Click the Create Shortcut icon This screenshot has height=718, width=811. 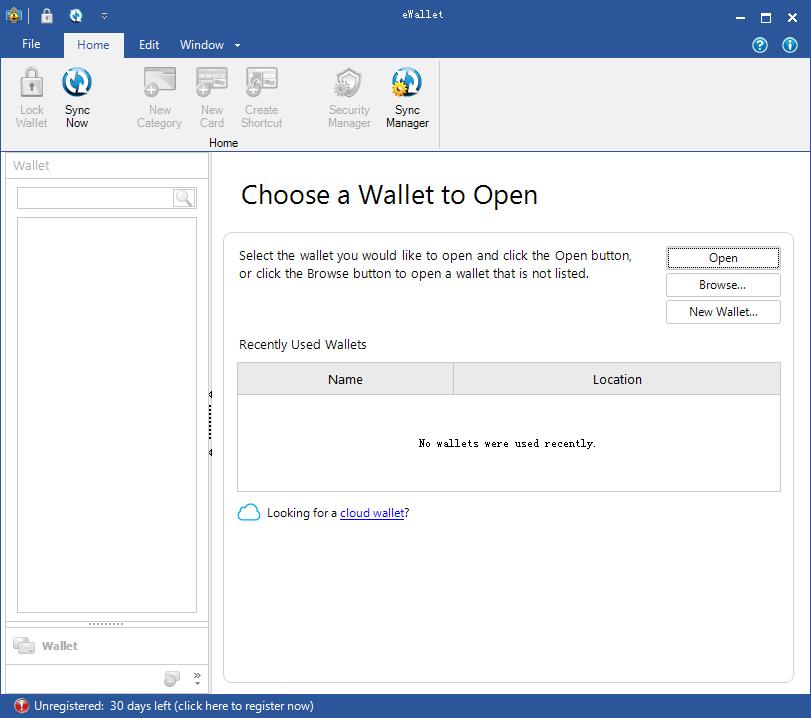click(x=261, y=97)
